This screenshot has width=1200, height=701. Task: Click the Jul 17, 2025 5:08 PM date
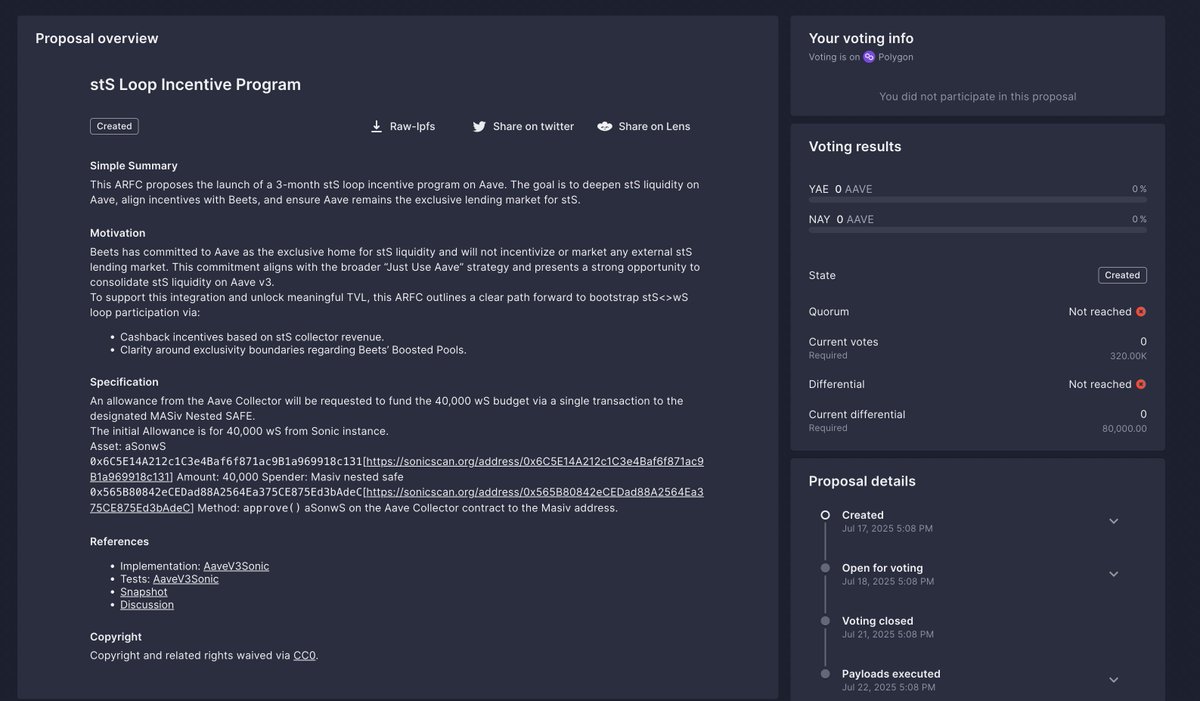tap(887, 528)
